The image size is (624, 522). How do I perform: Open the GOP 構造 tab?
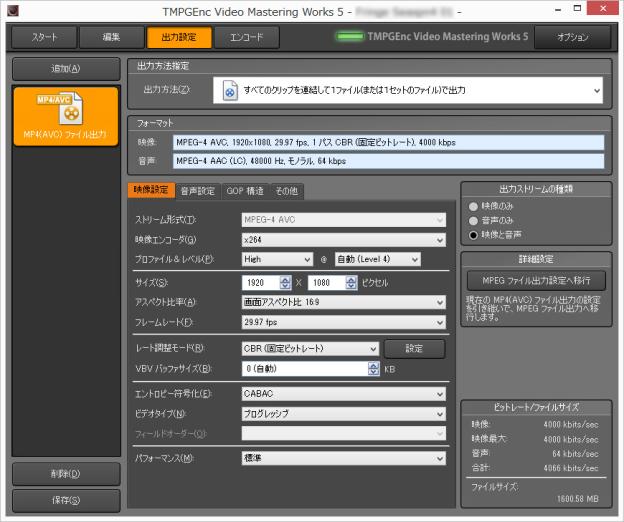pos(245,190)
